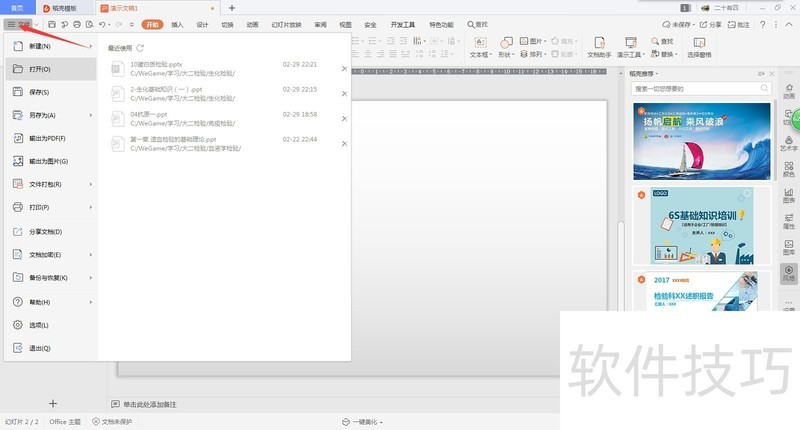Open the 形状 shapes tool
This screenshot has height=430, width=800.
506,47
